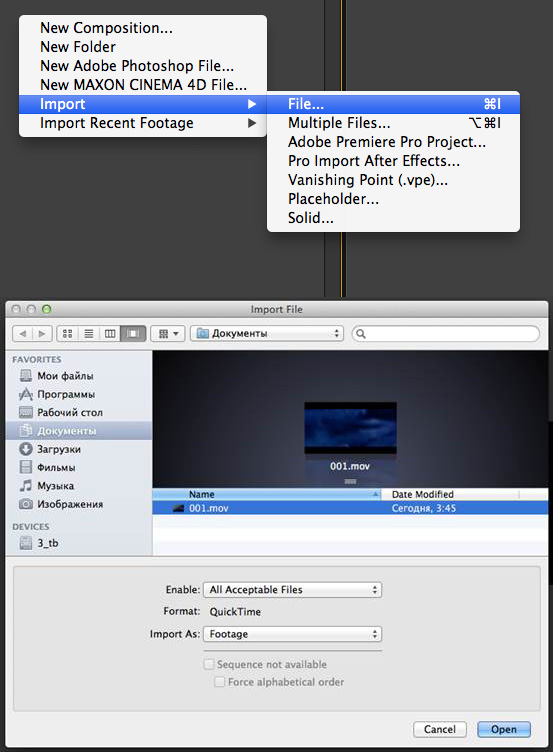Open the arrange items dropdown

[x=168, y=333]
